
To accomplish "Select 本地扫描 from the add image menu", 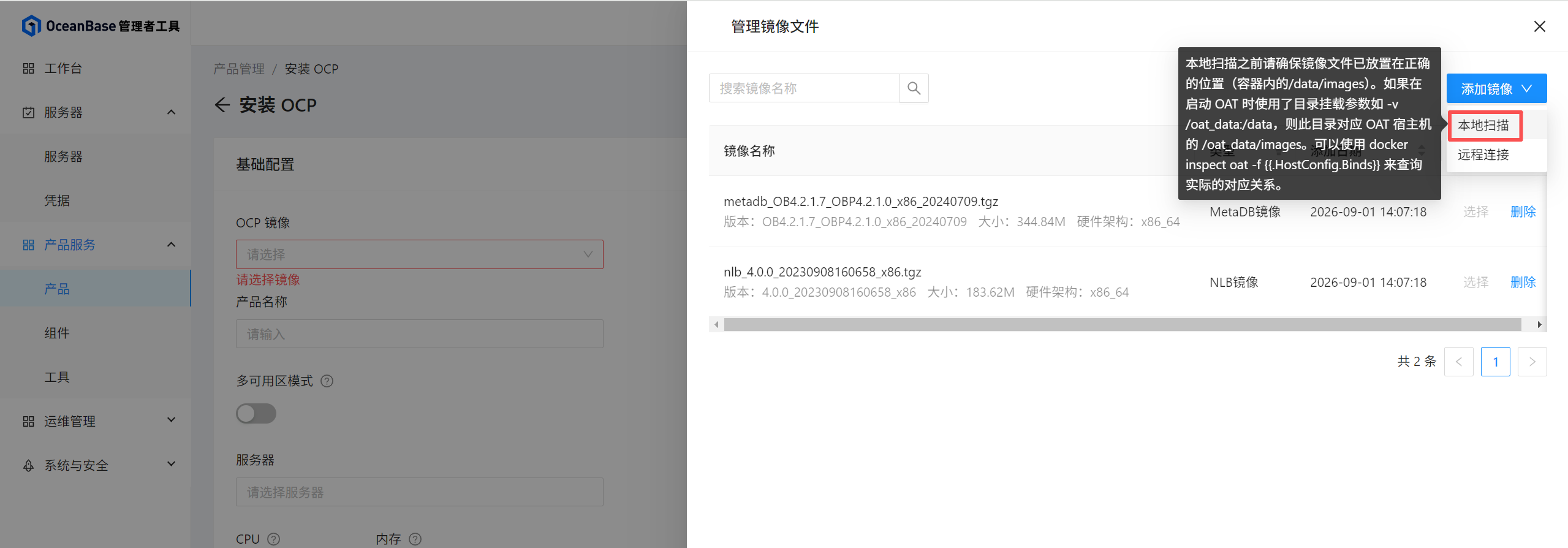I will pos(1483,126).
